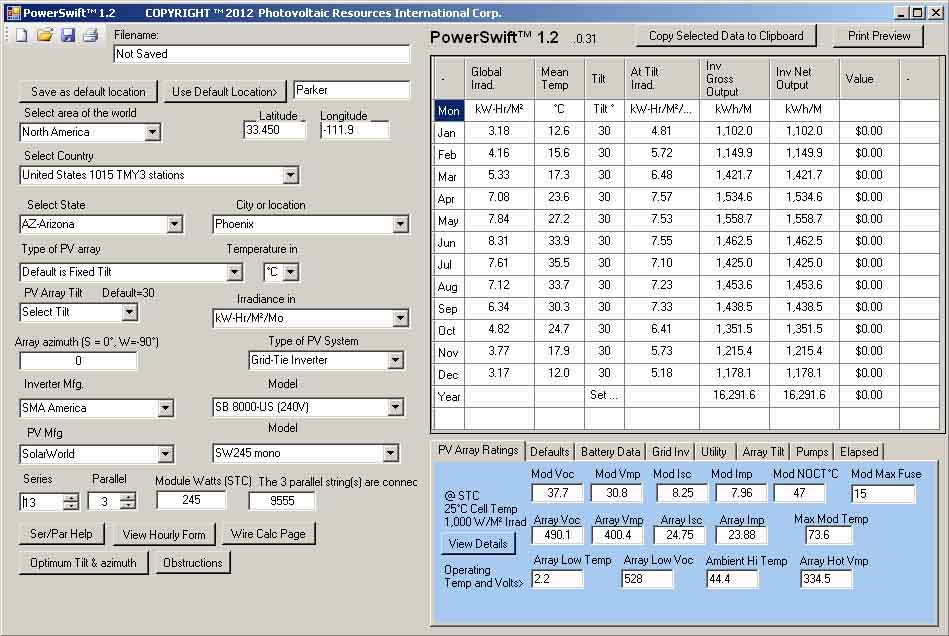This screenshot has height=636, width=949.
Task: Click Use Default Location button
Action: [x=225, y=92]
